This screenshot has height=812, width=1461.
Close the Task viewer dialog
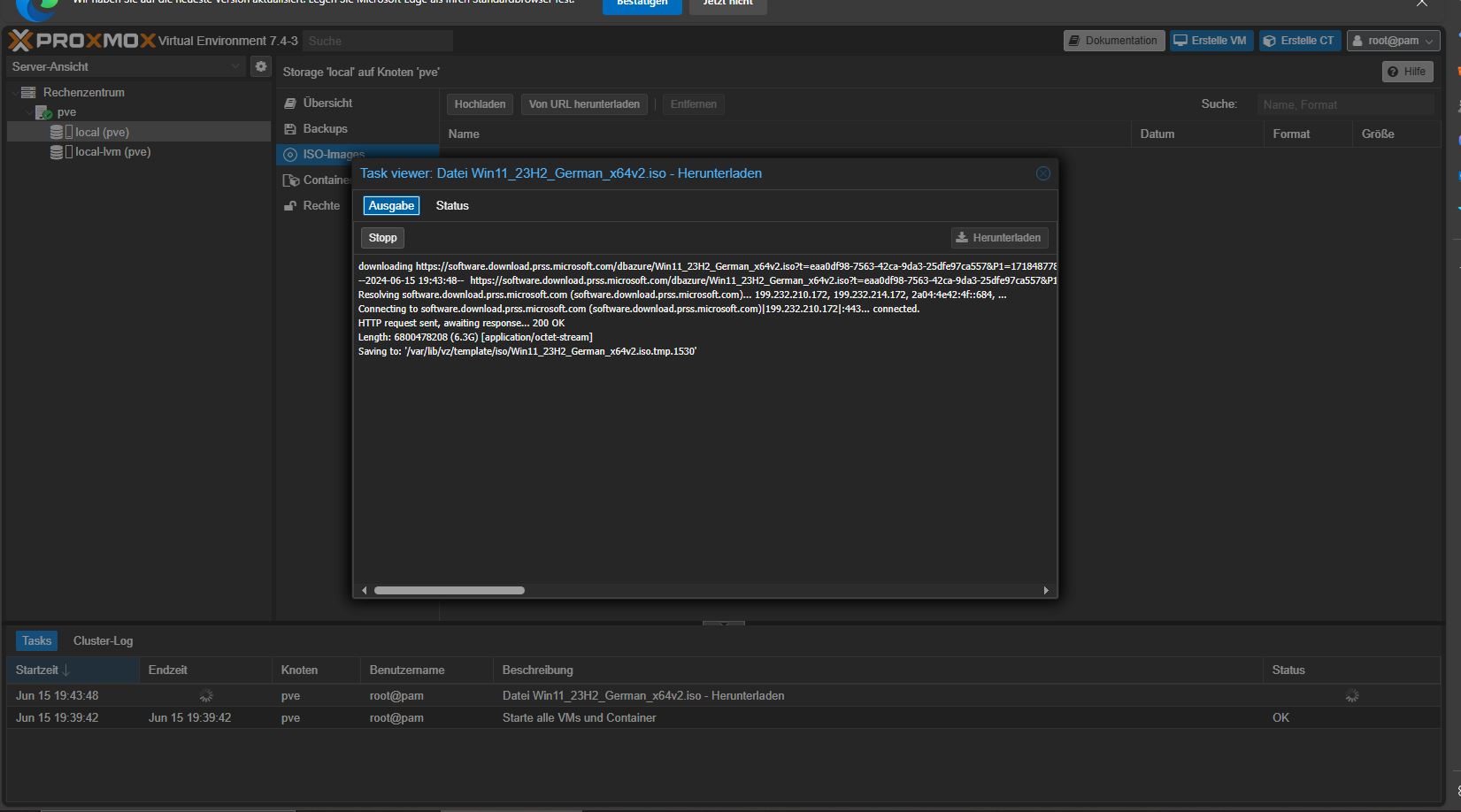click(x=1043, y=173)
